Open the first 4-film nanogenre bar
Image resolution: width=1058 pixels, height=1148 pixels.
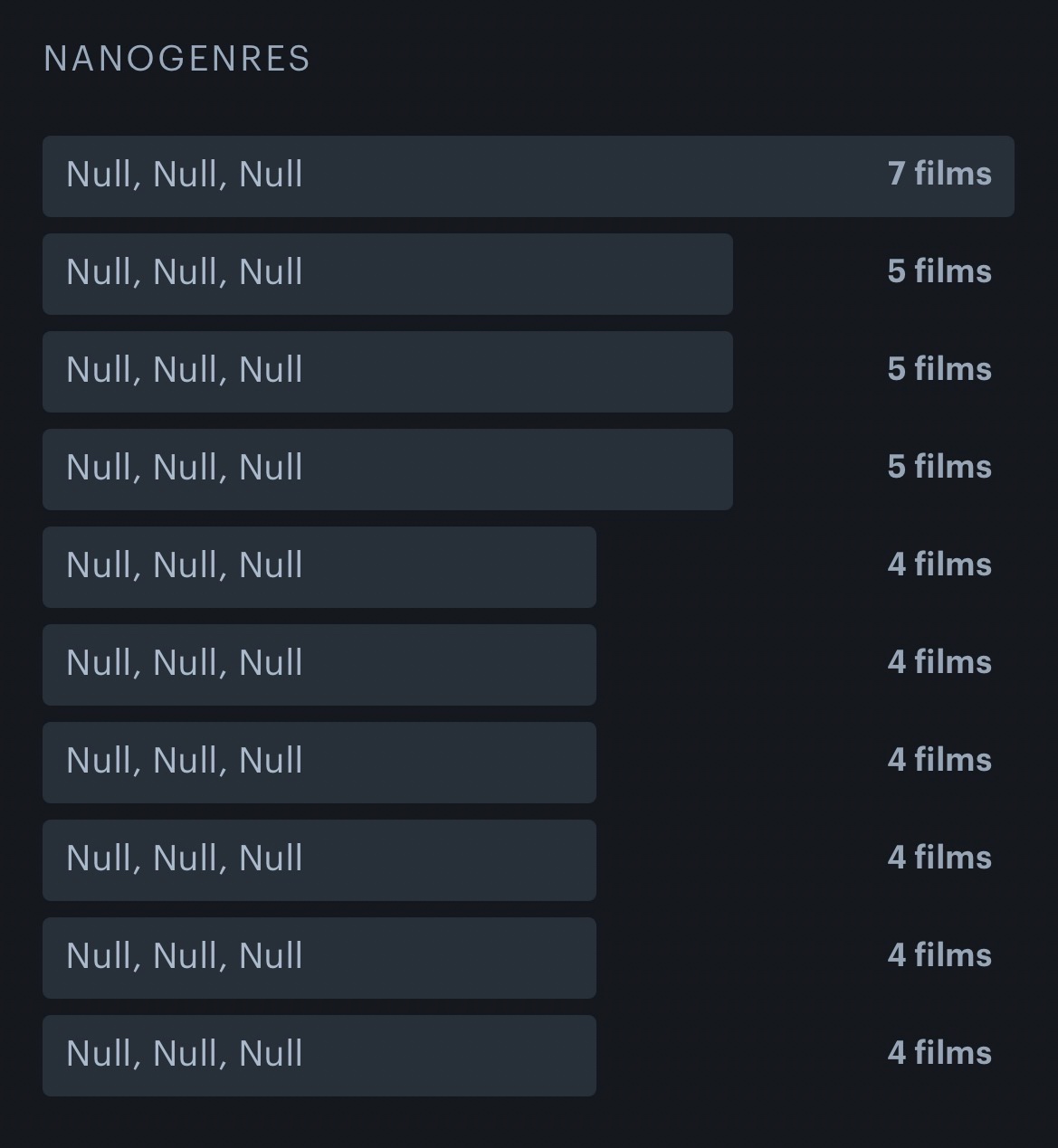point(319,567)
